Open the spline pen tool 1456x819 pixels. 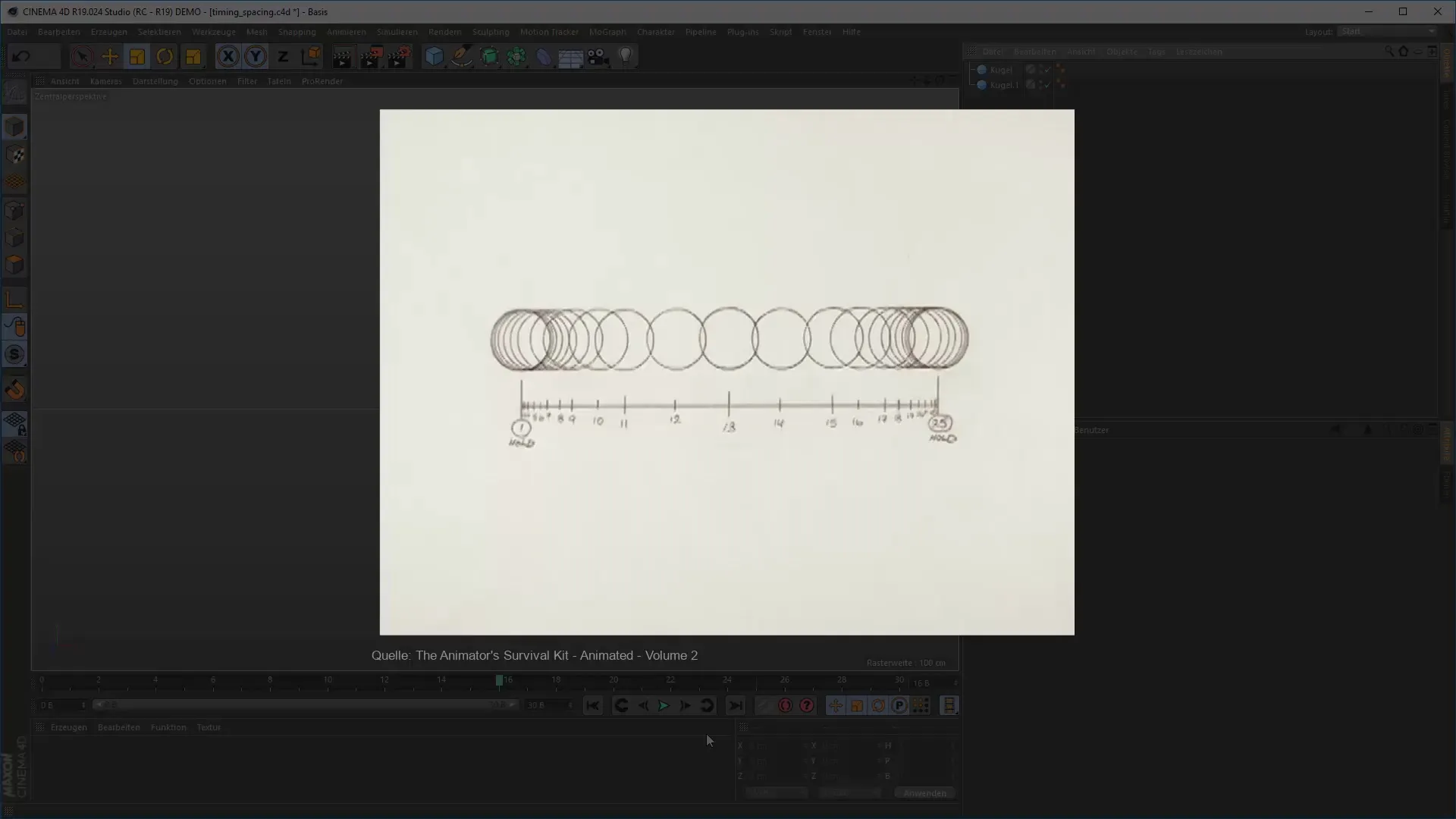462,57
